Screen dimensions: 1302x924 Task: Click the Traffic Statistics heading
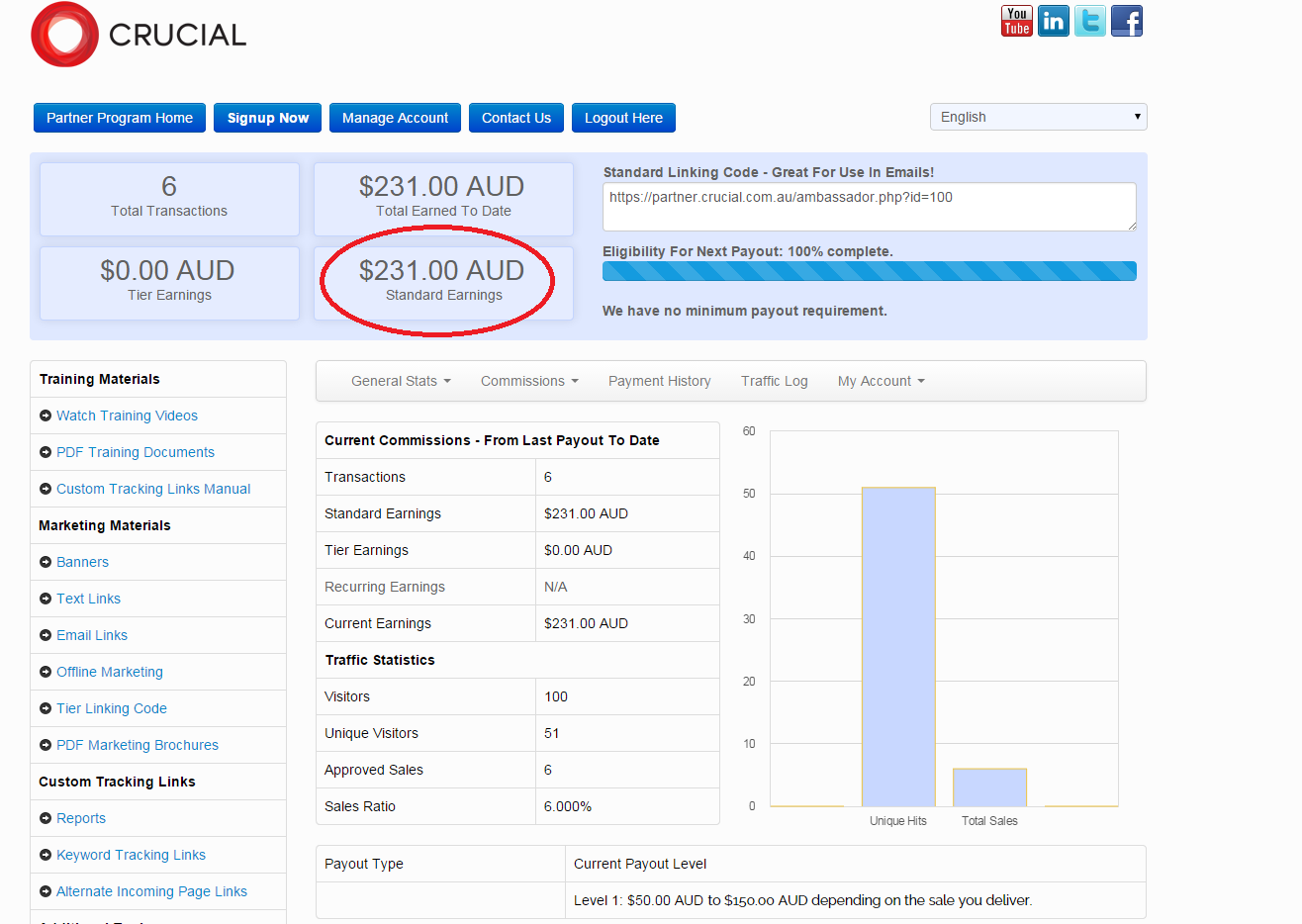[x=380, y=660]
